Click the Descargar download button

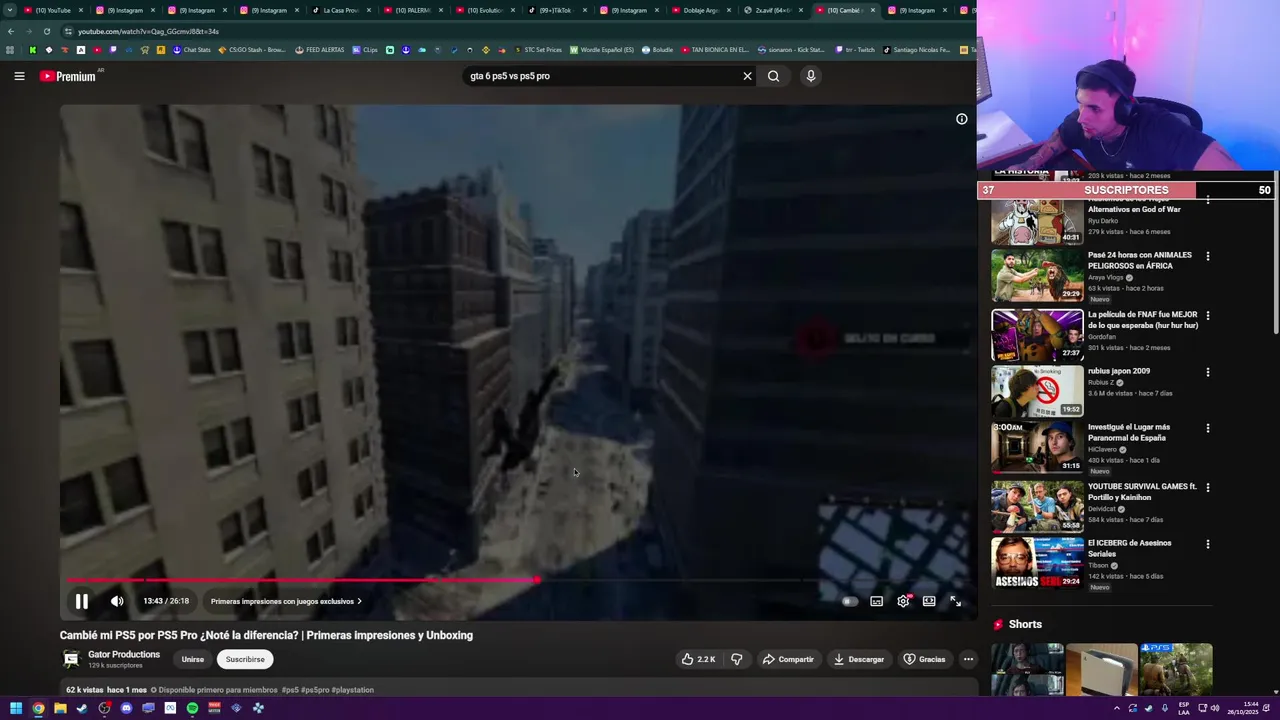point(858,659)
